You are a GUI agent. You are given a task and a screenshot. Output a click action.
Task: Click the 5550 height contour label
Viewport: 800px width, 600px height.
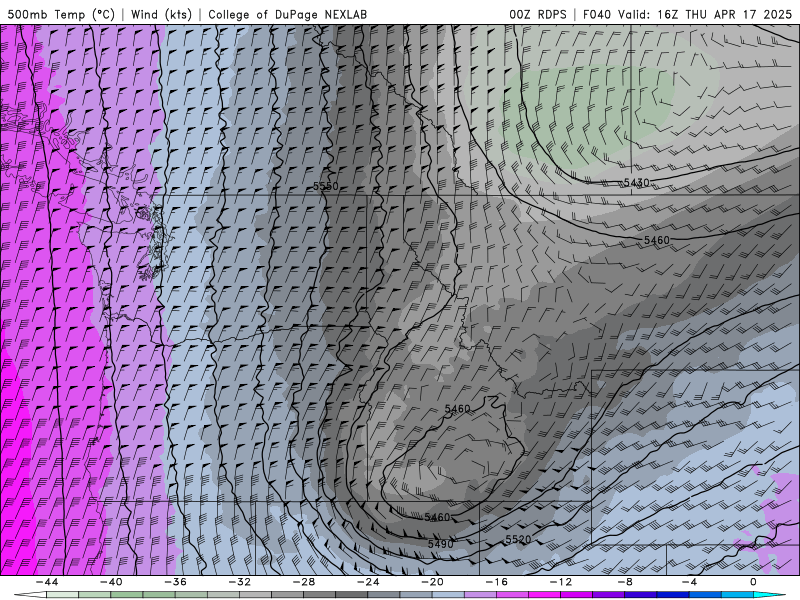tap(326, 186)
